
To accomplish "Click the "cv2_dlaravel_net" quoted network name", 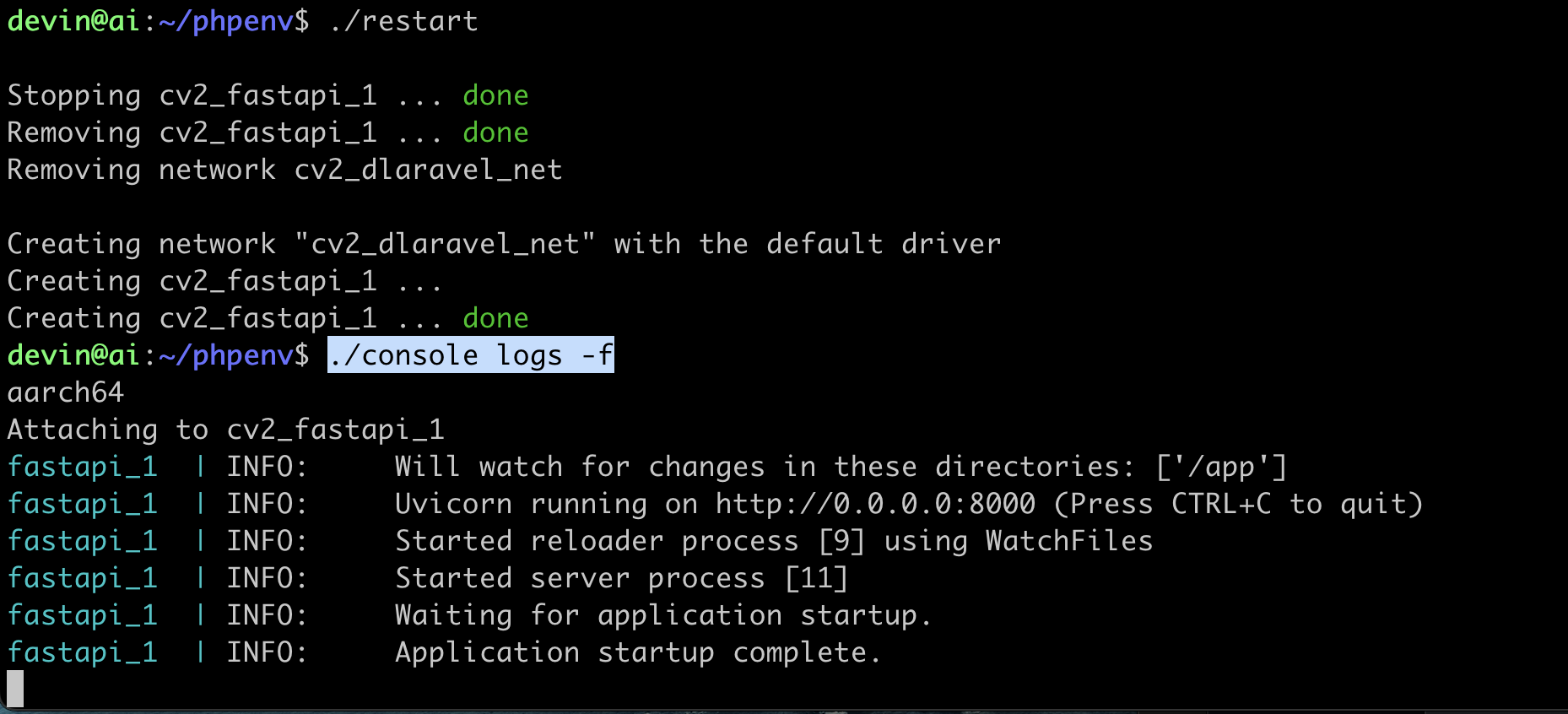I will (445, 244).
